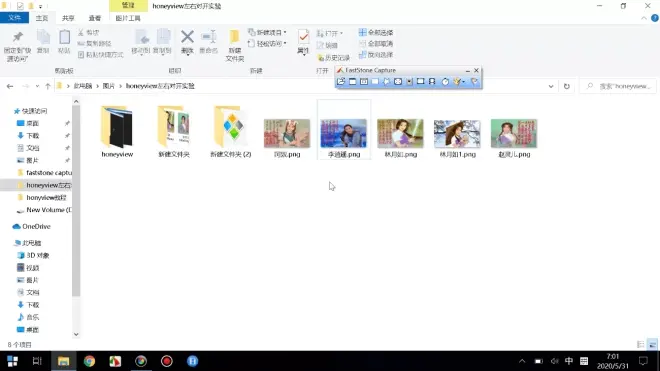Click Paste shortcut in the ribbon

click(101, 55)
